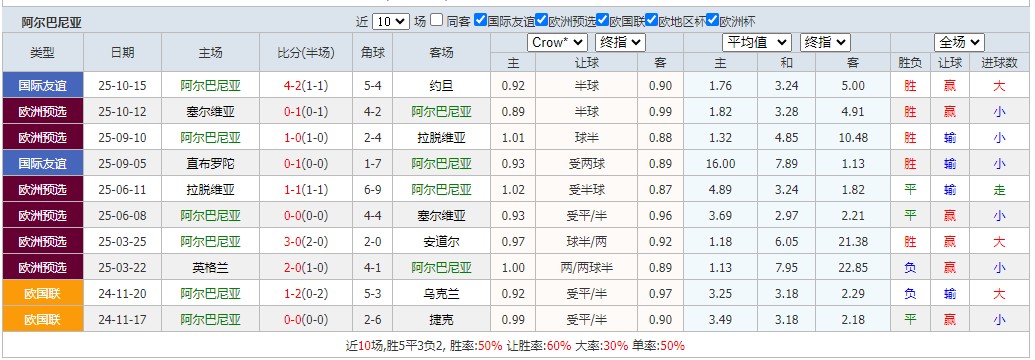
Task: Uncheck the 欧洲预选 filter checkbox
Action: 541,20
